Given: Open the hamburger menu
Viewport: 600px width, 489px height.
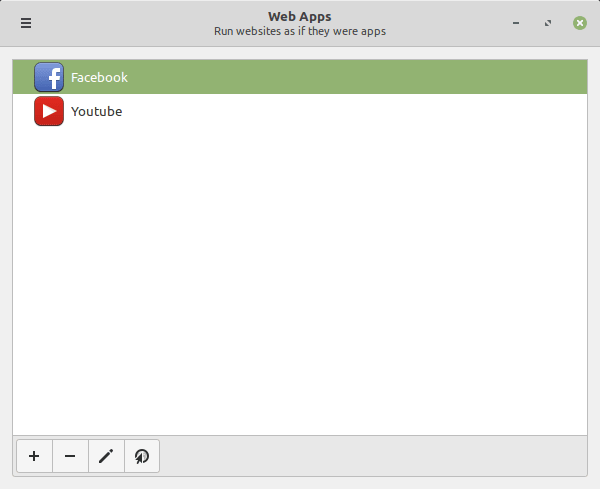Looking at the screenshot, I should click(x=26, y=23).
